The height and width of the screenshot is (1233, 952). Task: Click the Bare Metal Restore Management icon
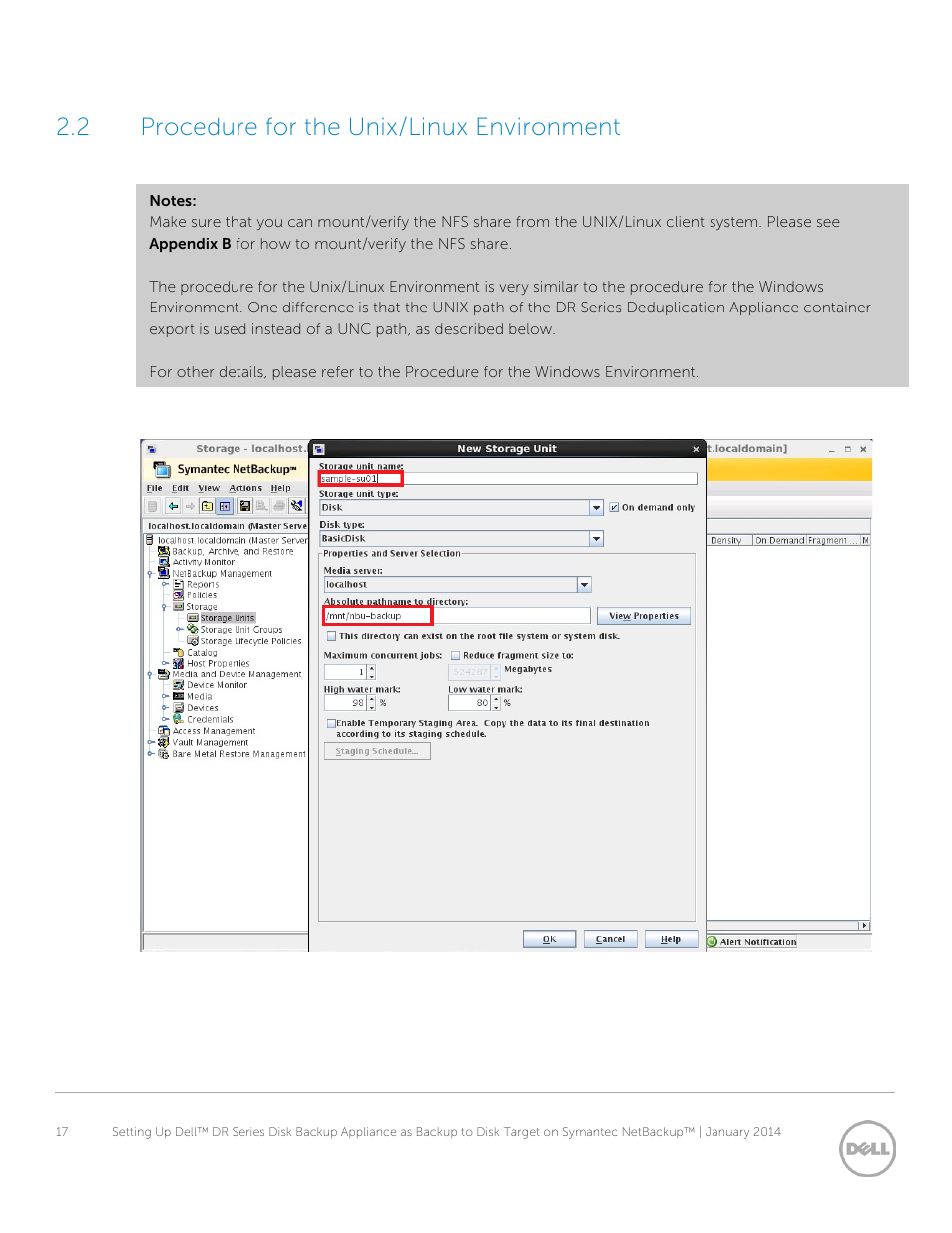pyautogui.click(x=164, y=754)
